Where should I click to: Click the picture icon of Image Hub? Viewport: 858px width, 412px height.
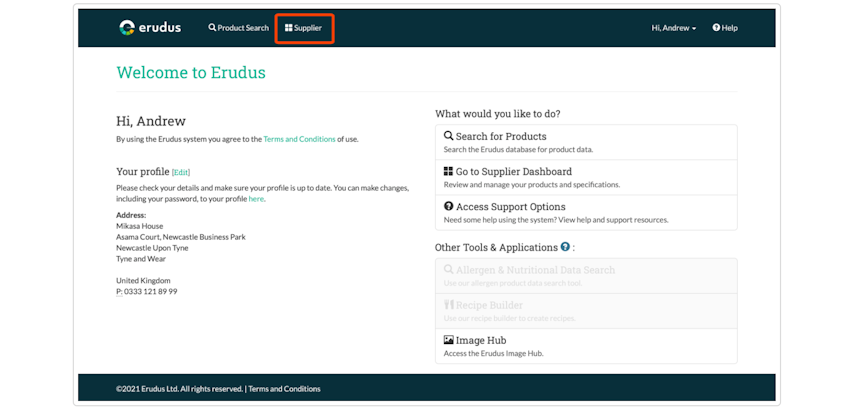click(449, 340)
